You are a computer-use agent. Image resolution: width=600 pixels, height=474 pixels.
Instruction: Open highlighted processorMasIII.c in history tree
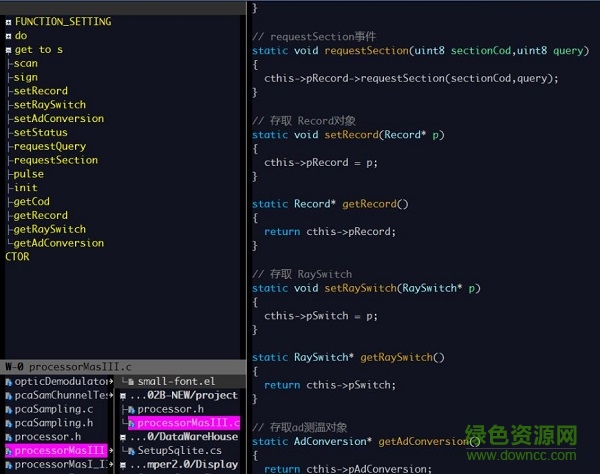click(x=188, y=423)
